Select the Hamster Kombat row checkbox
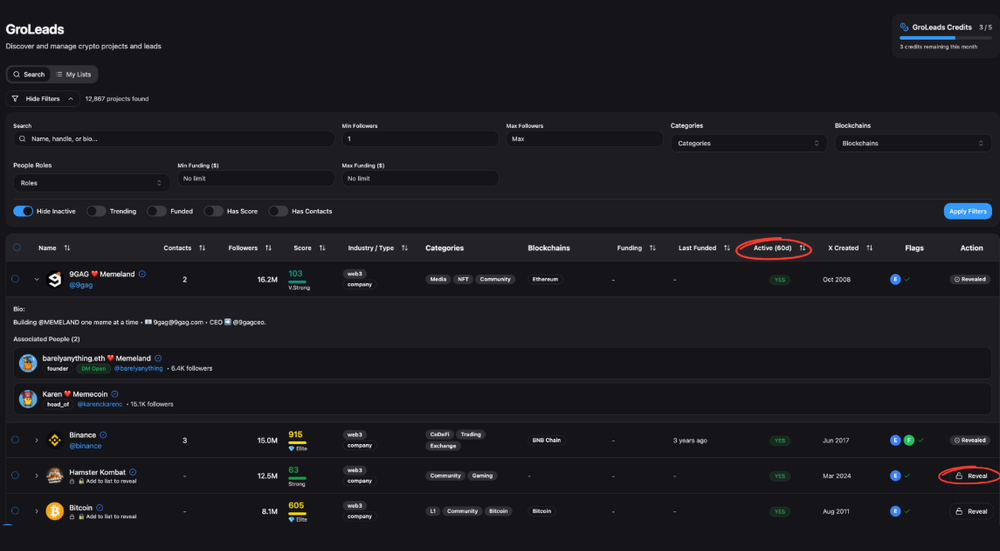 15,475
